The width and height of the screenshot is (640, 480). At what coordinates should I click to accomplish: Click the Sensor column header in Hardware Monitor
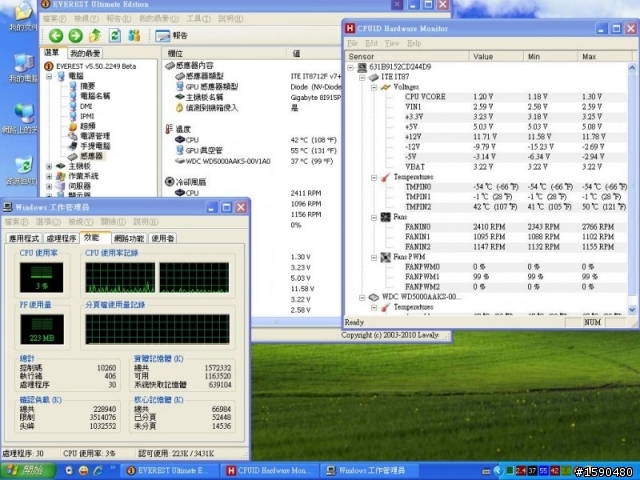(x=407, y=56)
